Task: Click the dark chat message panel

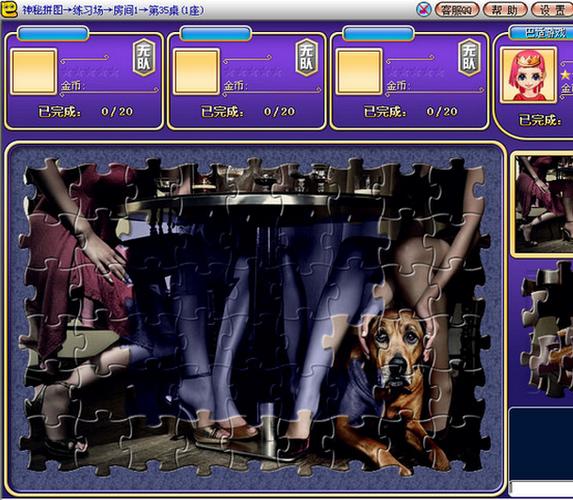Action: [541, 443]
